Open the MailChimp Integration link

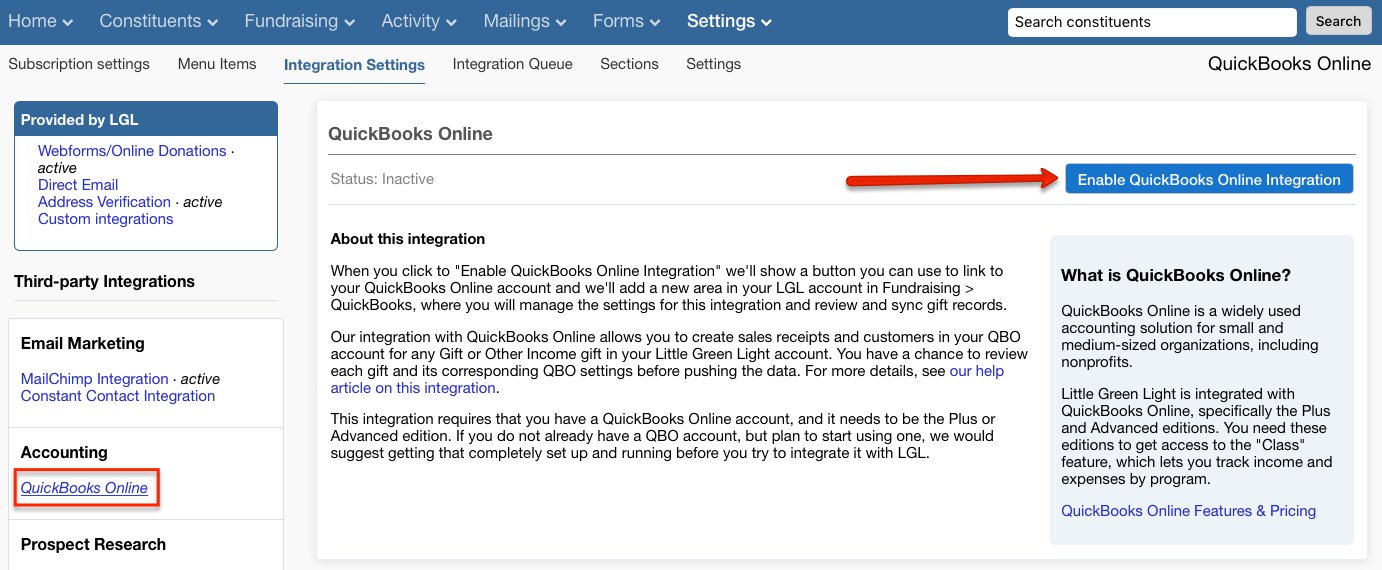point(94,379)
